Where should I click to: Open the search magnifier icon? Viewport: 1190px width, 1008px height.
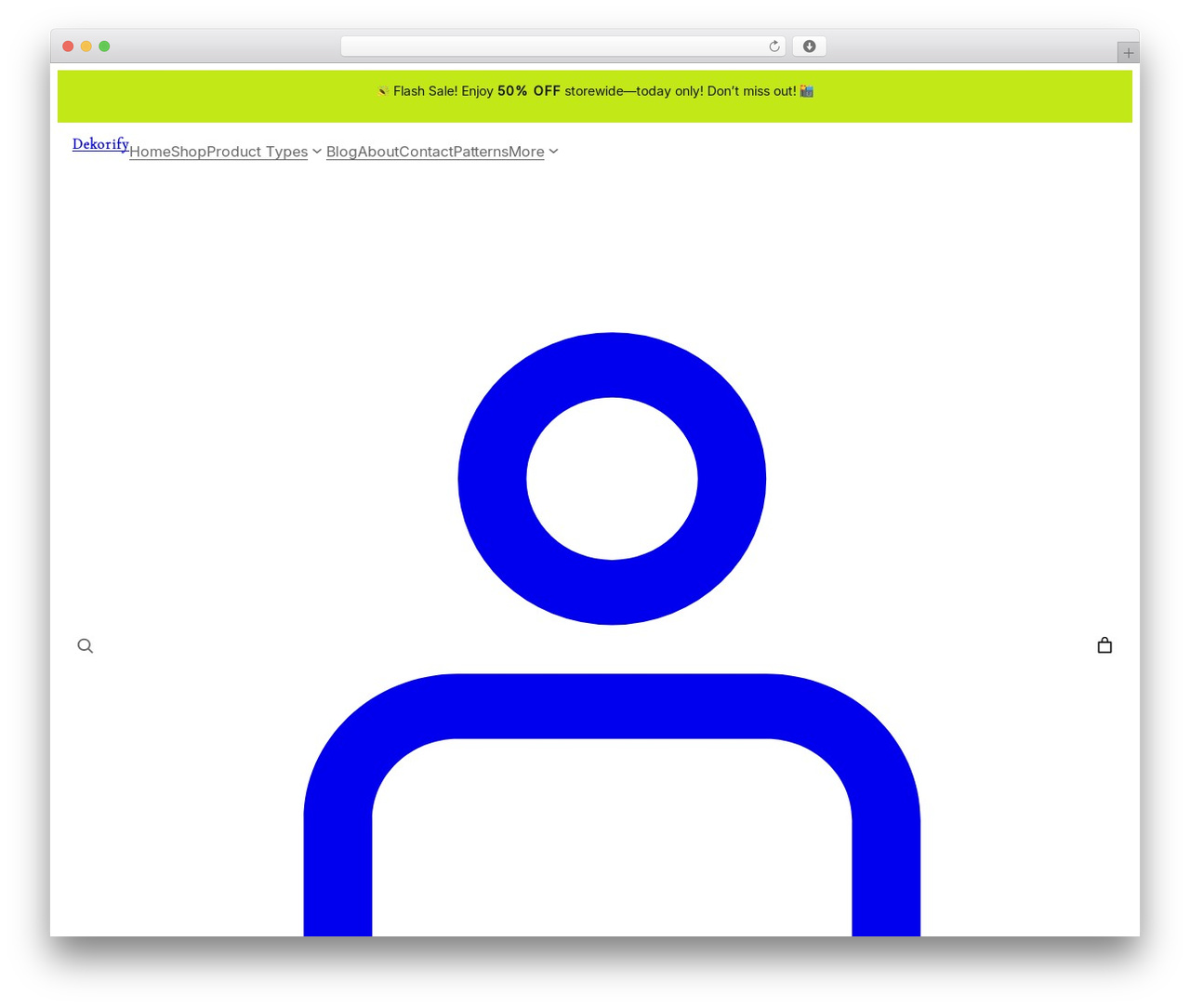pos(85,645)
